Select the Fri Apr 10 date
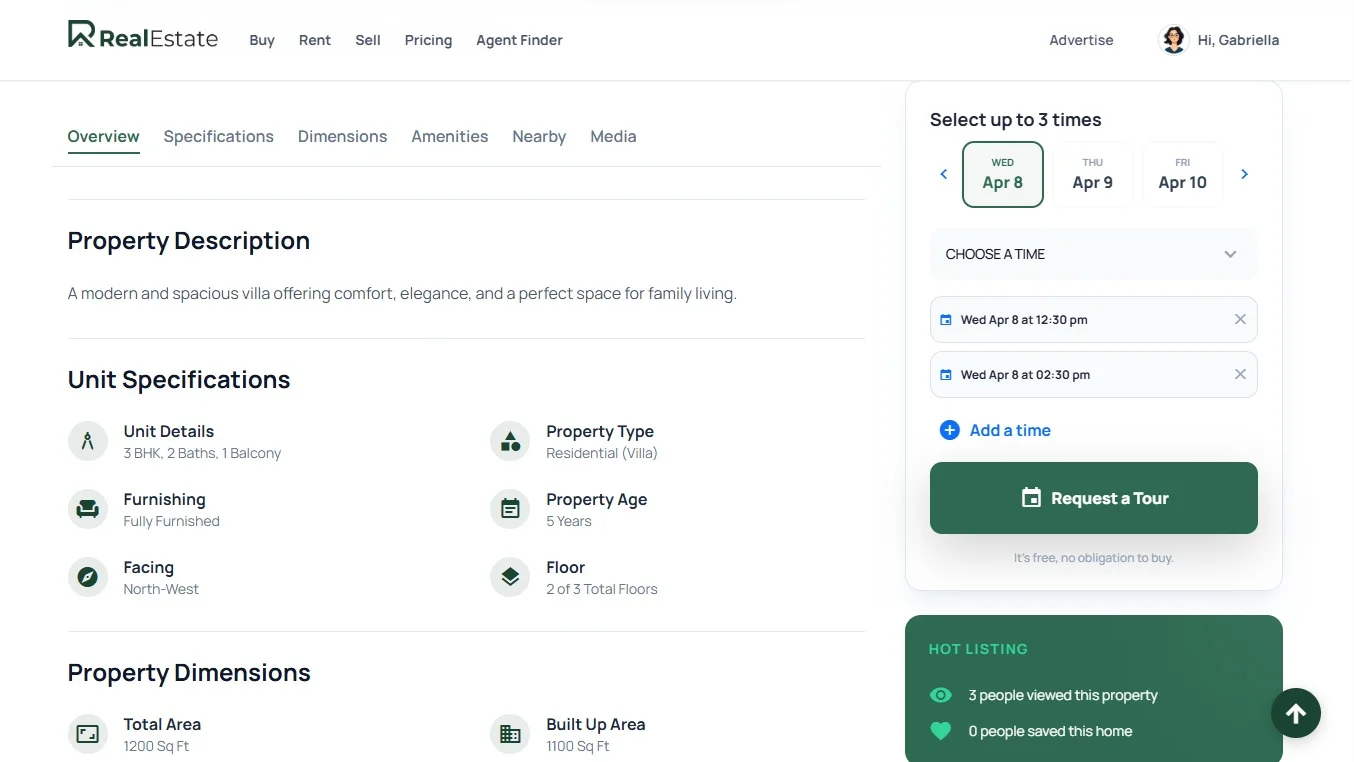Screen dimensions: 1354x762 coord(1182,174)
